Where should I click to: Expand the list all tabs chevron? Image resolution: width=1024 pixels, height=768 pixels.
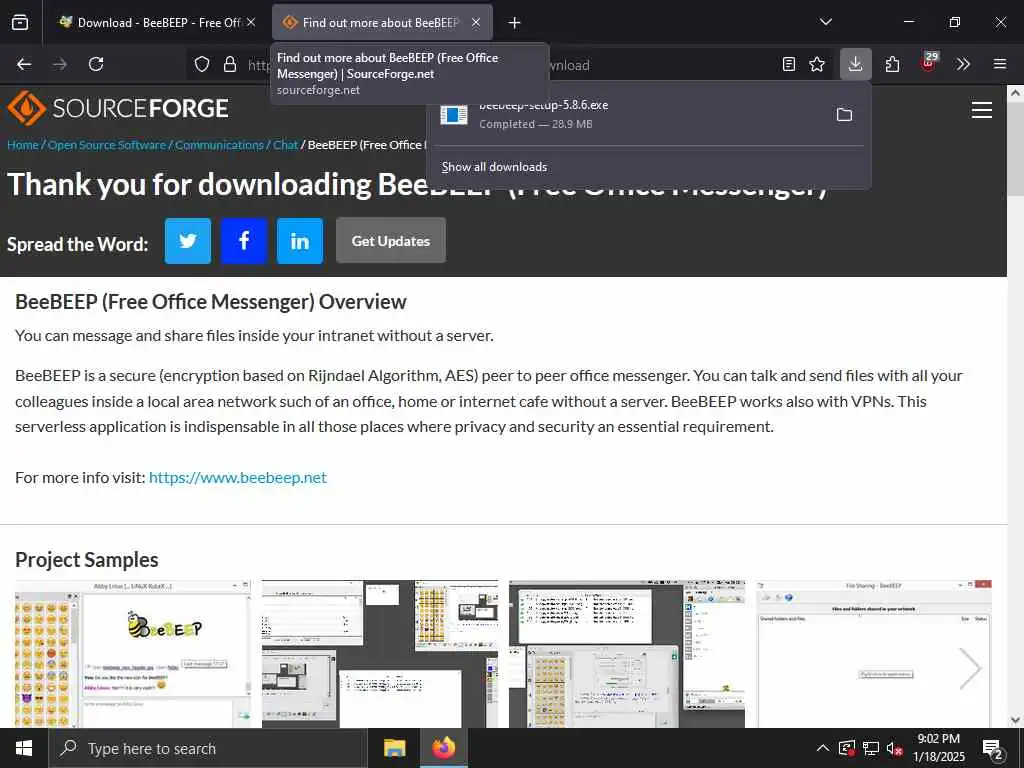coord(825,22)
